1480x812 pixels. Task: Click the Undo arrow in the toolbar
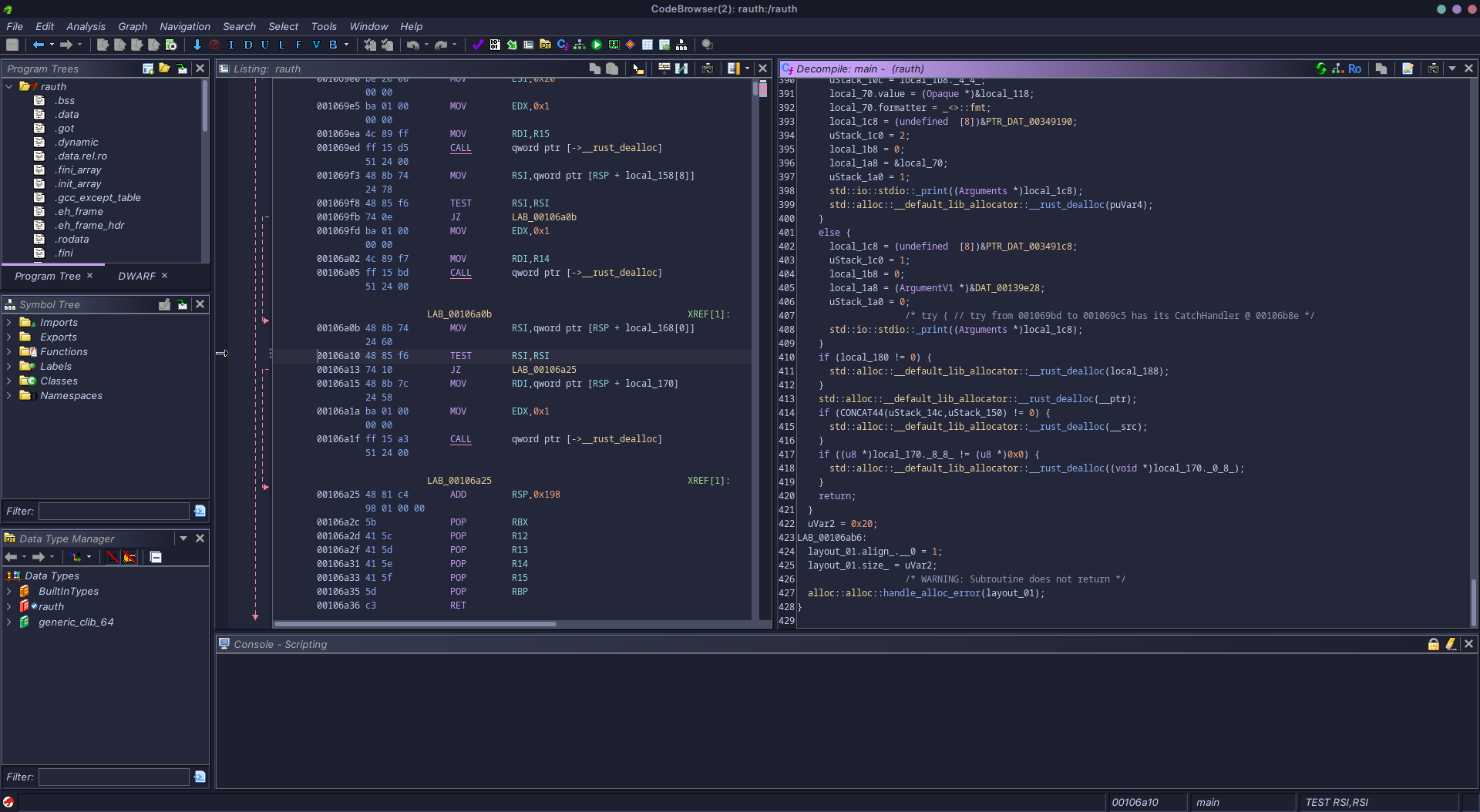coord(413,45)
